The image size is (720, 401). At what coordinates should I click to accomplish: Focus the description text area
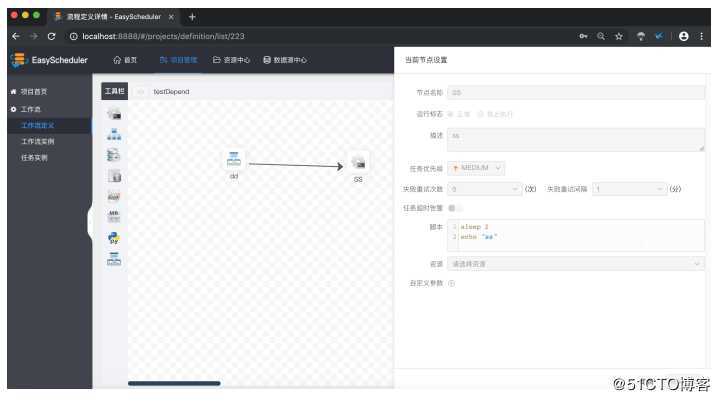click(576, 140)
